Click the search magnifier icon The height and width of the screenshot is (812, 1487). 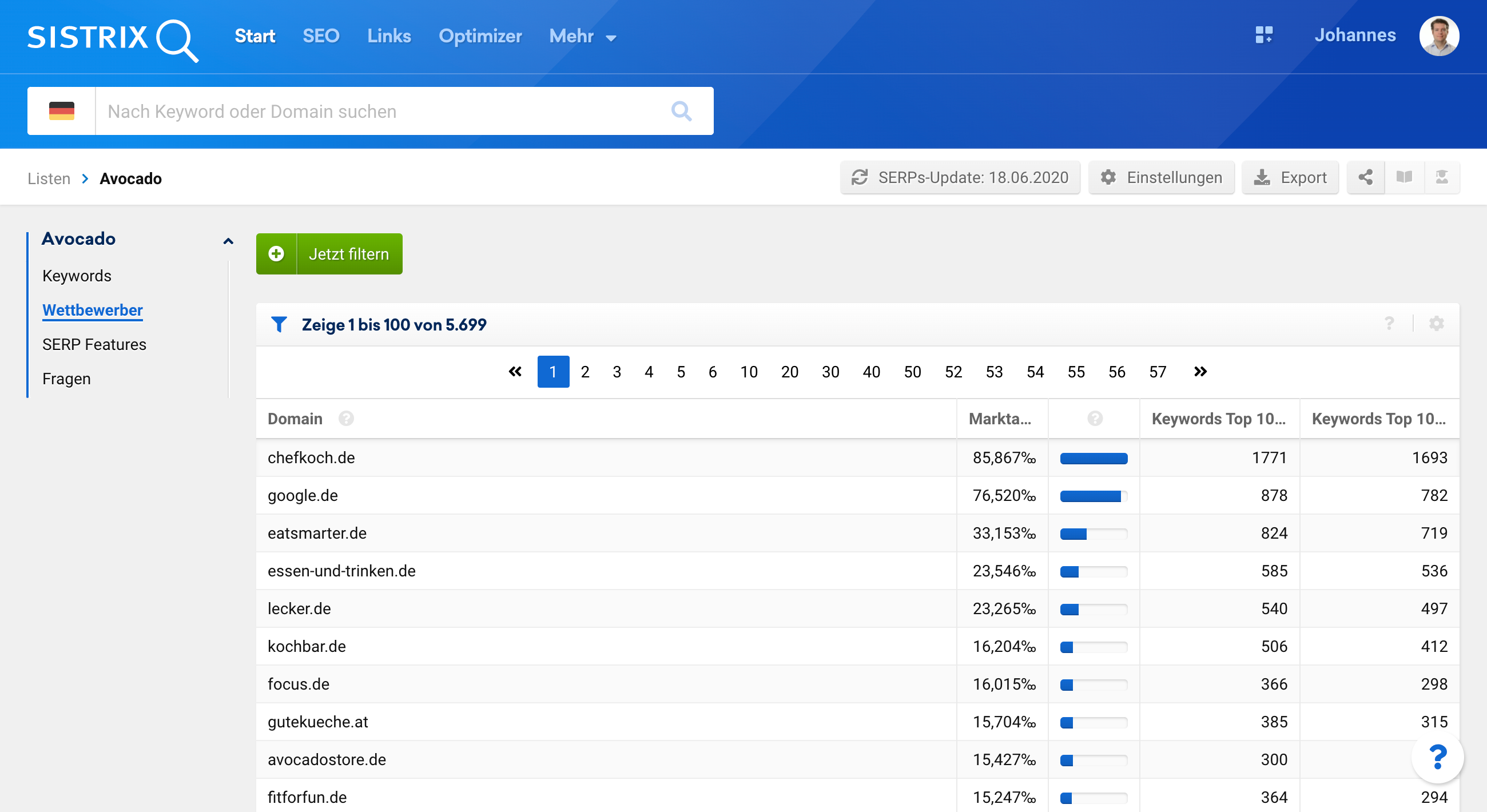pos(681,111)
